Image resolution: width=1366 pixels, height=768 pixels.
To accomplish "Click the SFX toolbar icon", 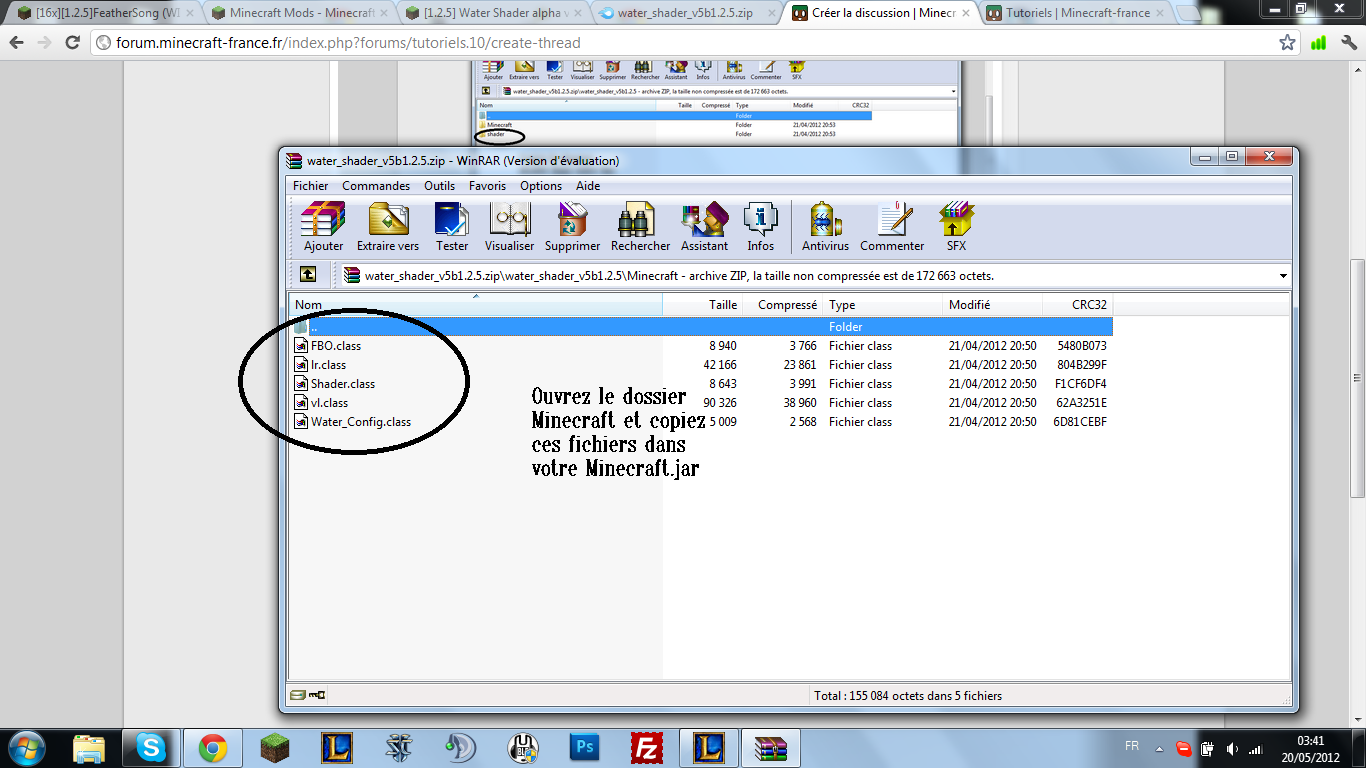I will click(956, 227).
